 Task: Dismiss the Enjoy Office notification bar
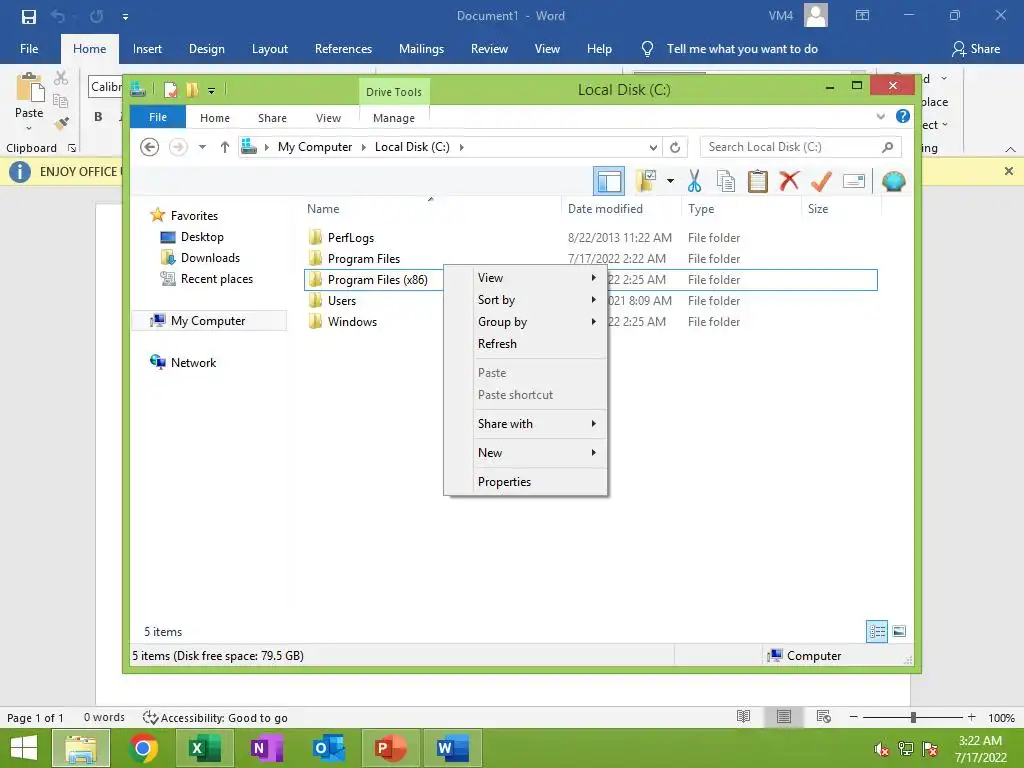(1008, 171)
